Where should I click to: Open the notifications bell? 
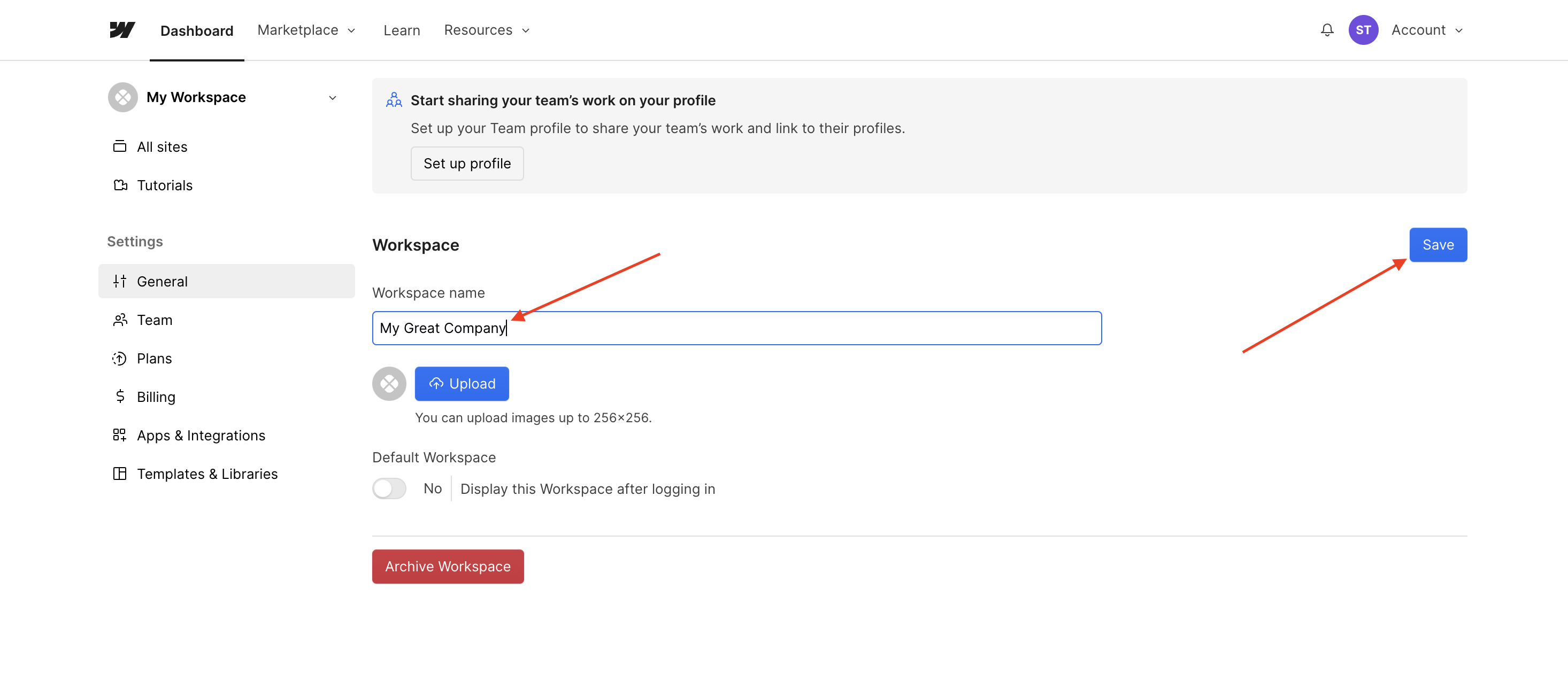click(x=1327, y=30)
